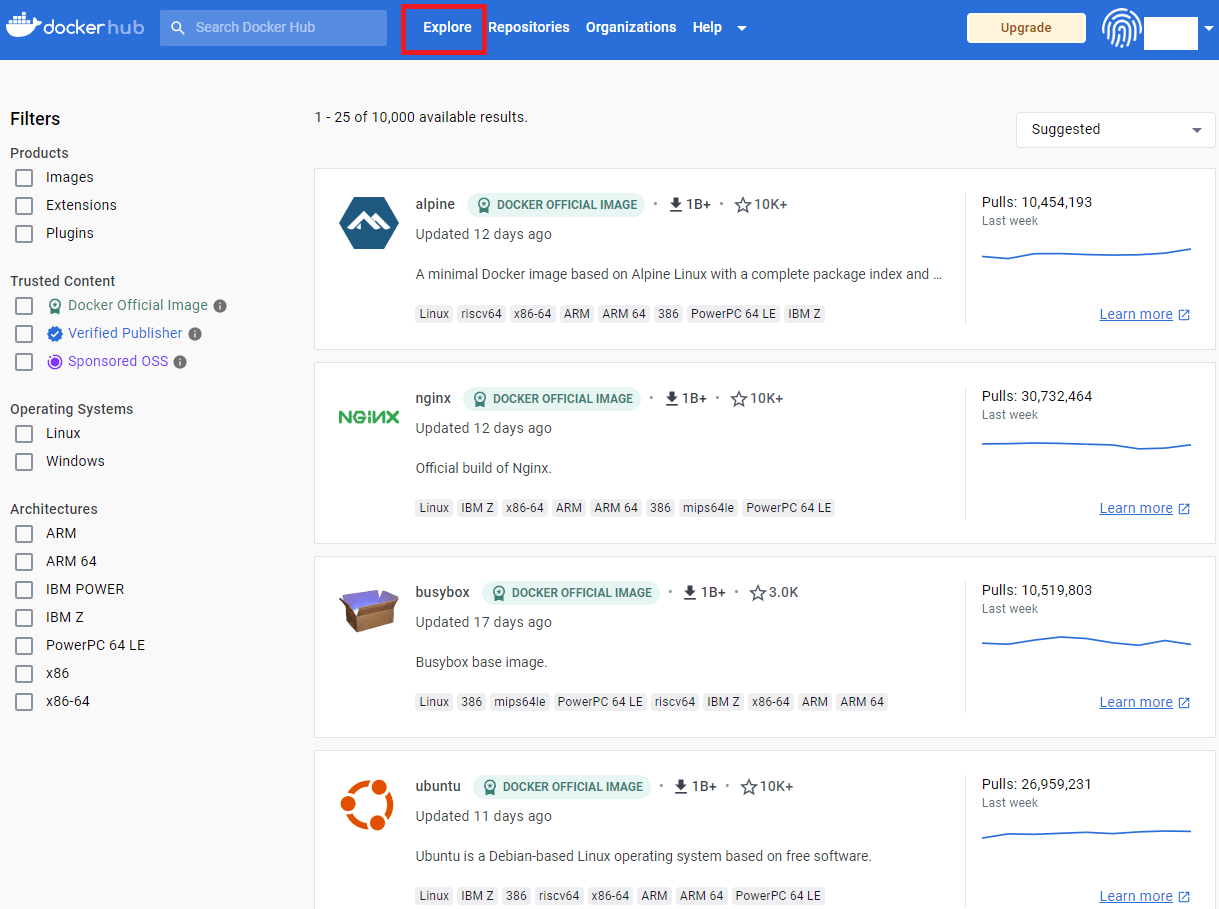
Task: Click the Upgrade button
Action: tap(1026, 28)
